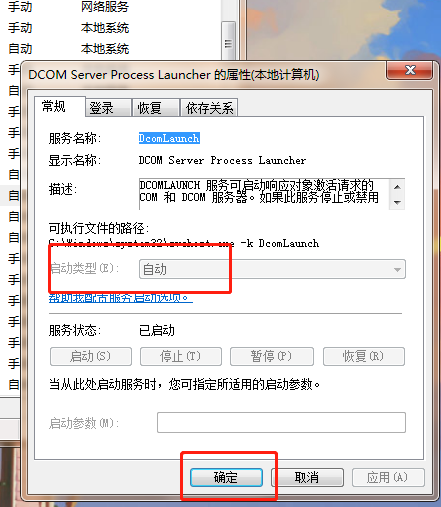Cancel with the 取消 button

point(307,477)
